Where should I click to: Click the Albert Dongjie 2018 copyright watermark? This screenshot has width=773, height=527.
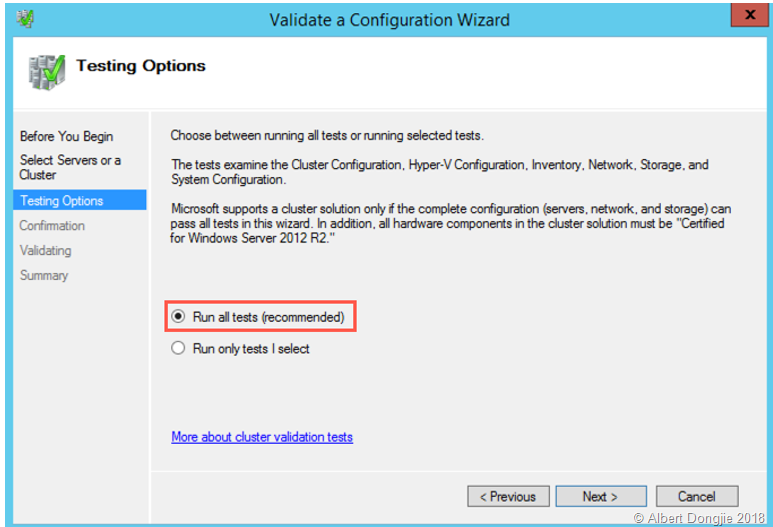pyautogui.click(x=702, y=518)
